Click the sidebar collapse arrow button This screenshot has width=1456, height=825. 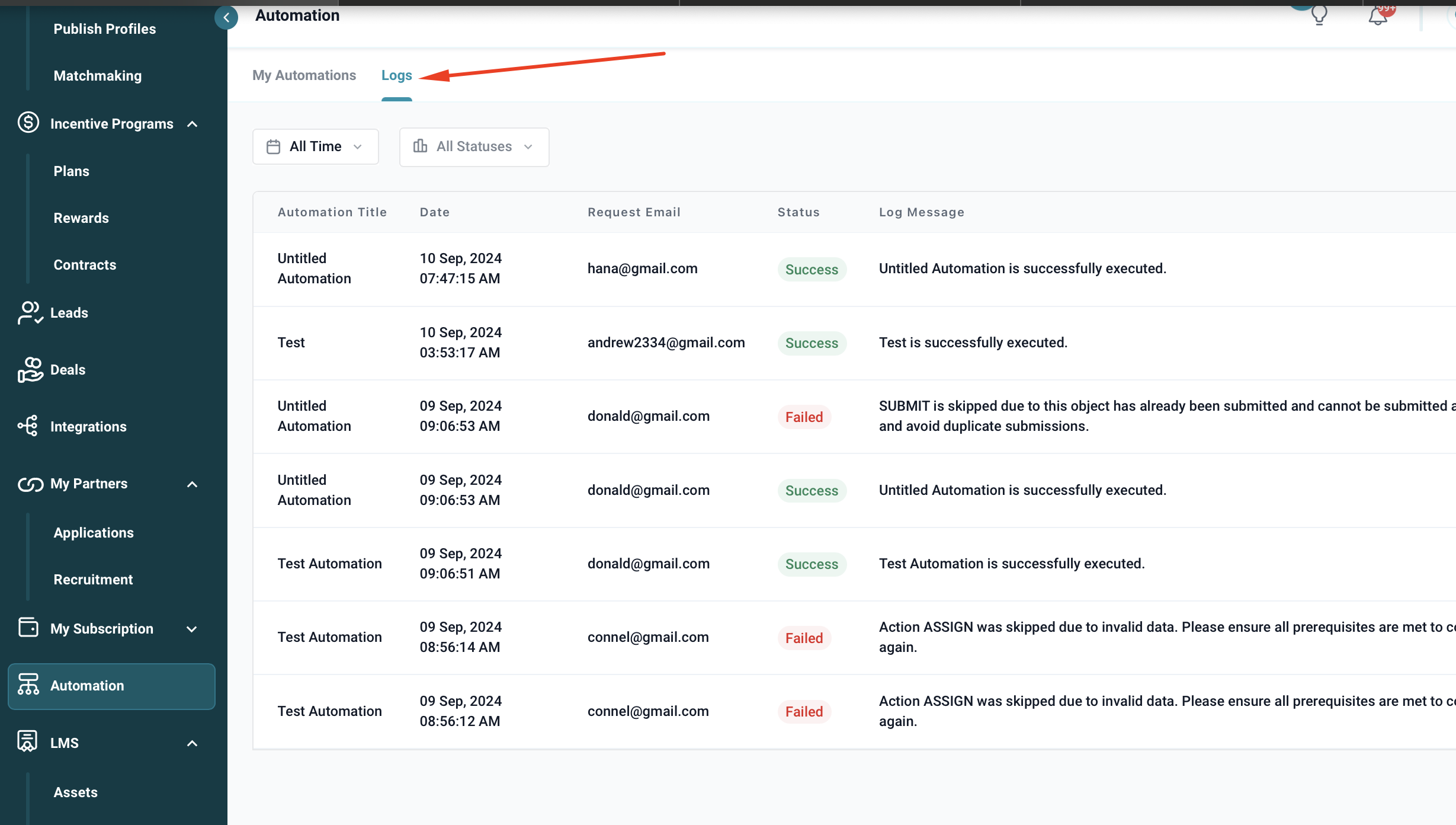coord(226,18)
